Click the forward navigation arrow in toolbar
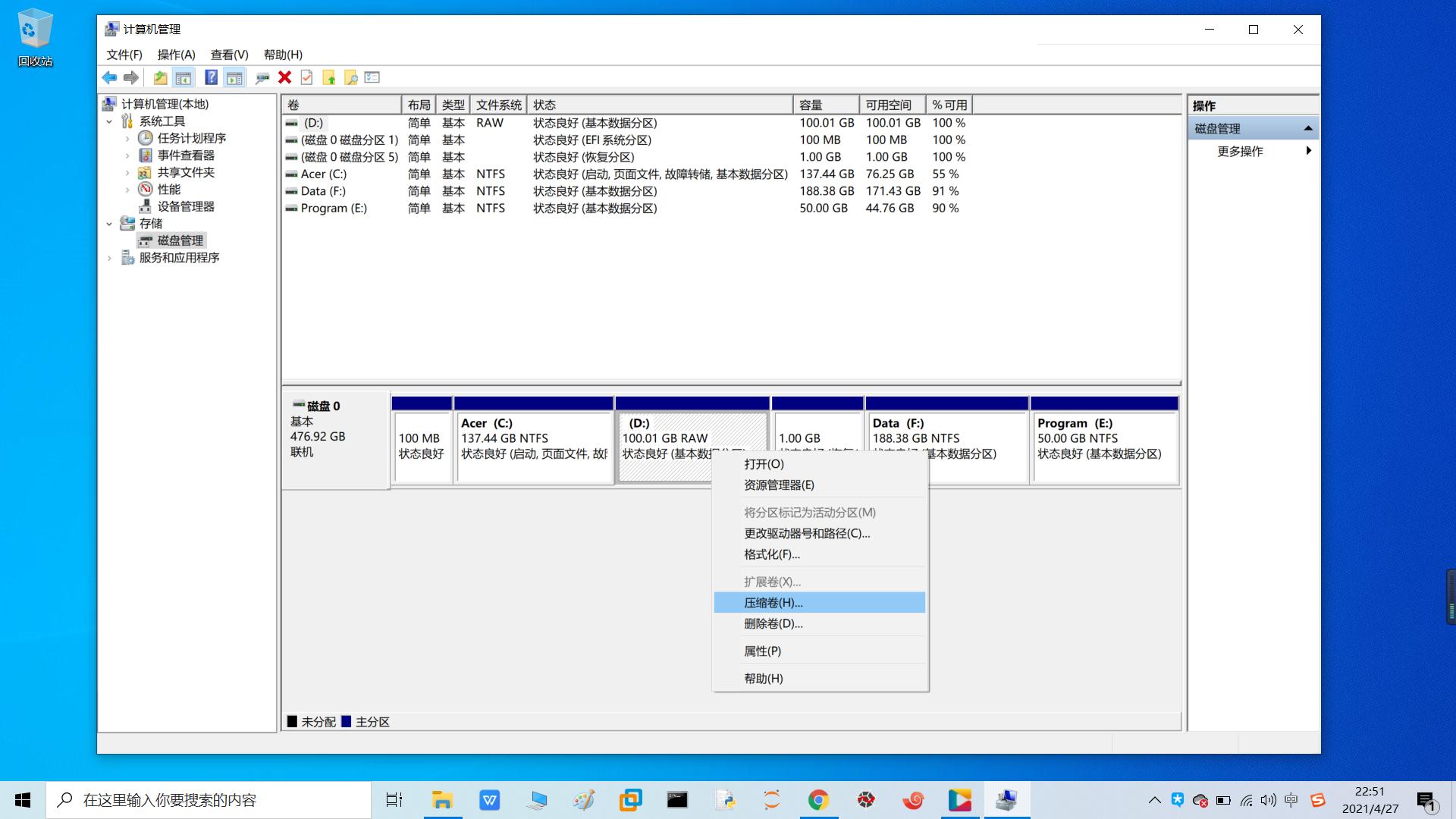 coord(130,77)
